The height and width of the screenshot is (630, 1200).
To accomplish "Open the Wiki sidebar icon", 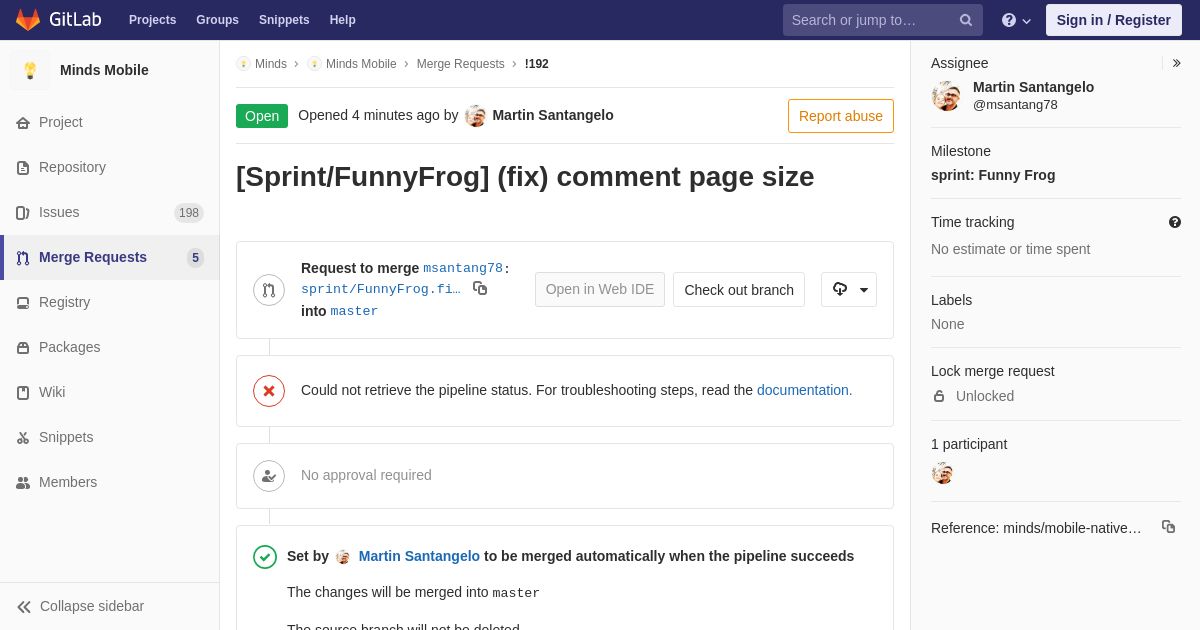I will pyautogui.click(x=23, y=393).
